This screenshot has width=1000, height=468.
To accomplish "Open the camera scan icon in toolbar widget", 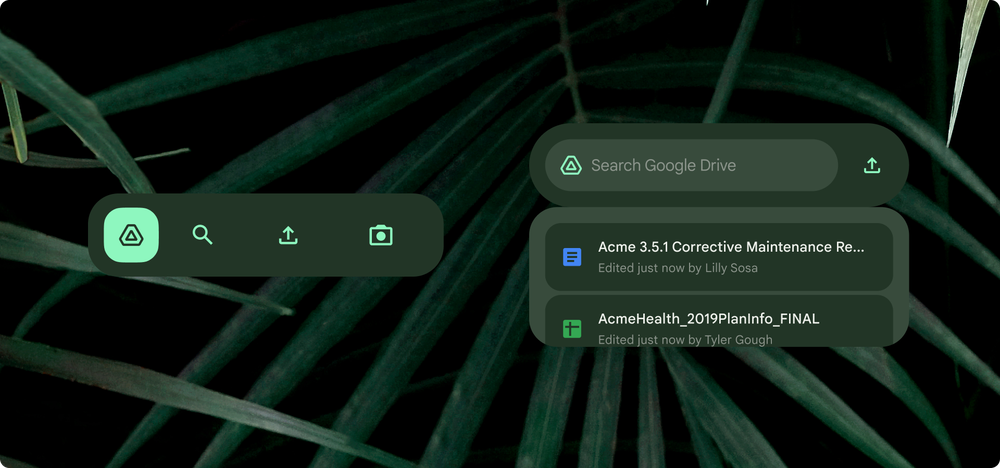I will (x=381, y=235).
